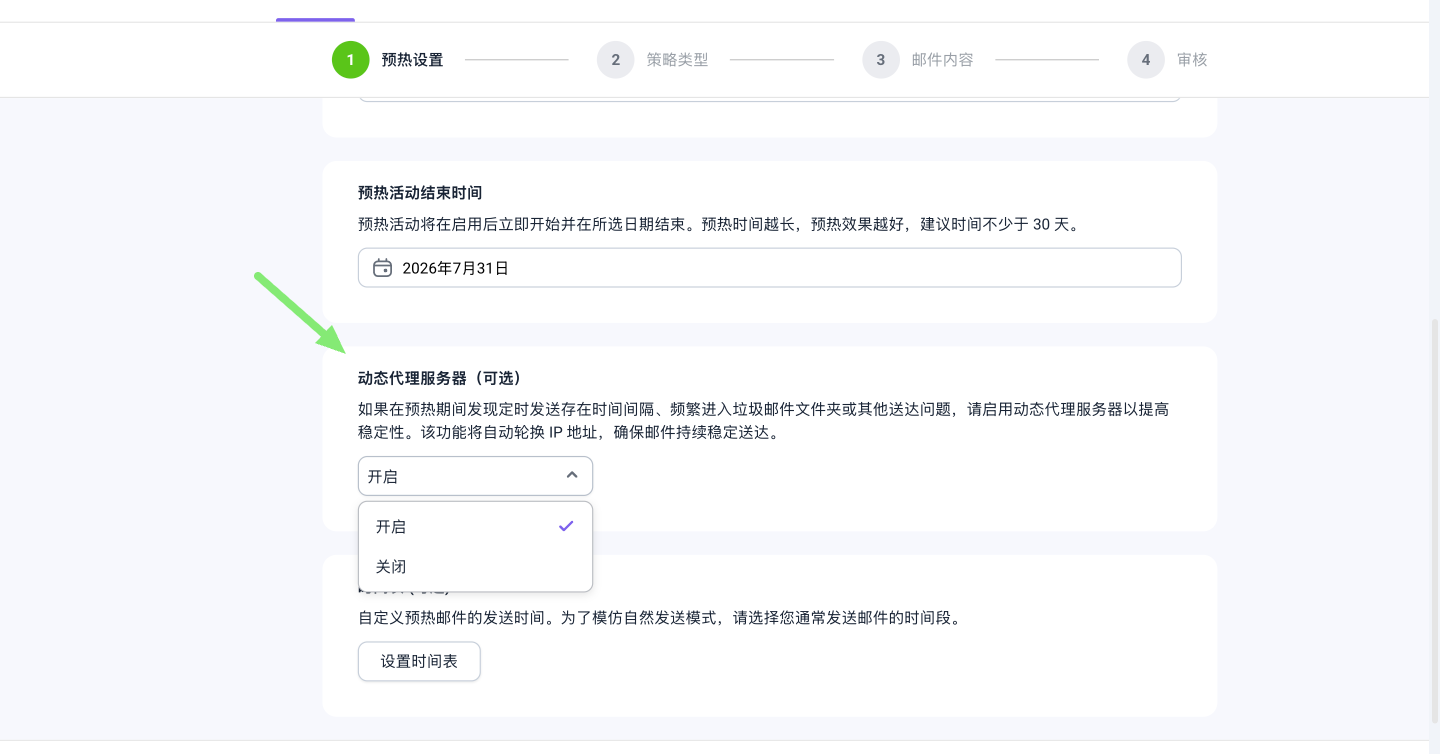Click the step 3 number circle
The height and width of the screenshot is (754, 1440).
tap(880, 60)
